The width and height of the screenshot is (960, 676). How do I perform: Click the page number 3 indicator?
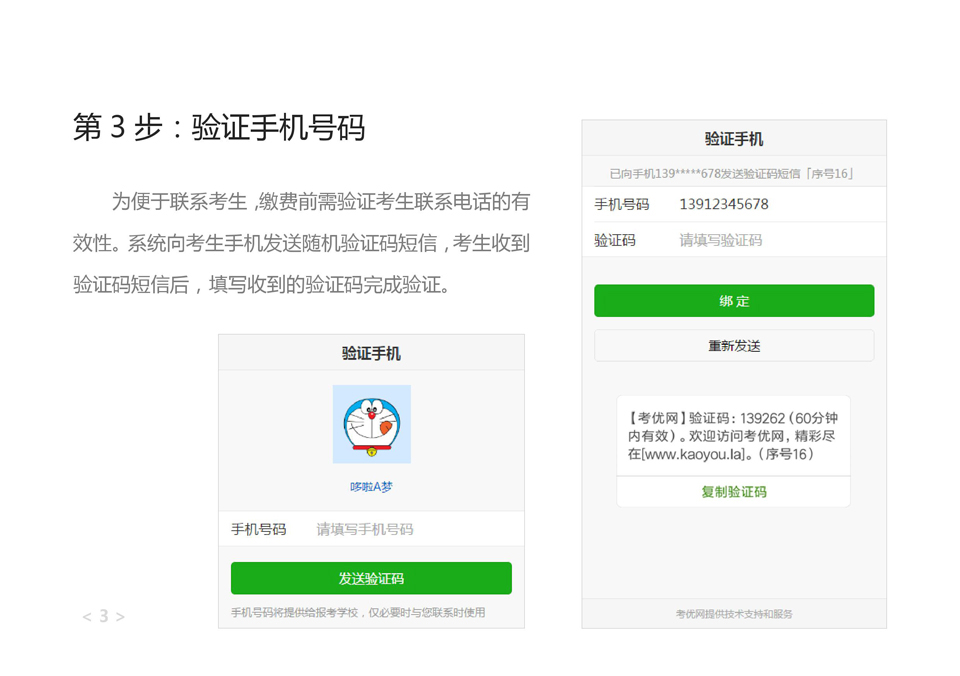pyautogui.click(x=103, y=617)
